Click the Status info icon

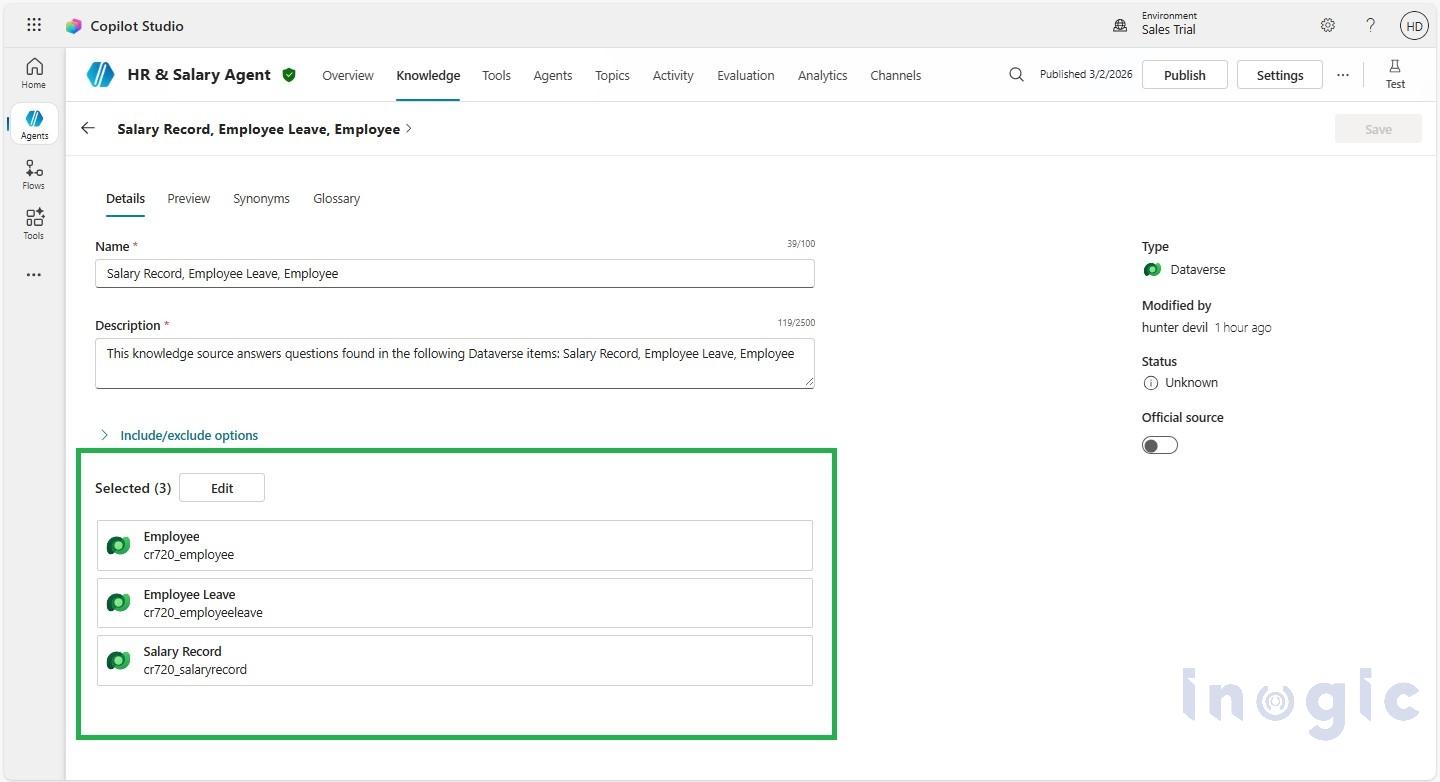click(1152, 382)
